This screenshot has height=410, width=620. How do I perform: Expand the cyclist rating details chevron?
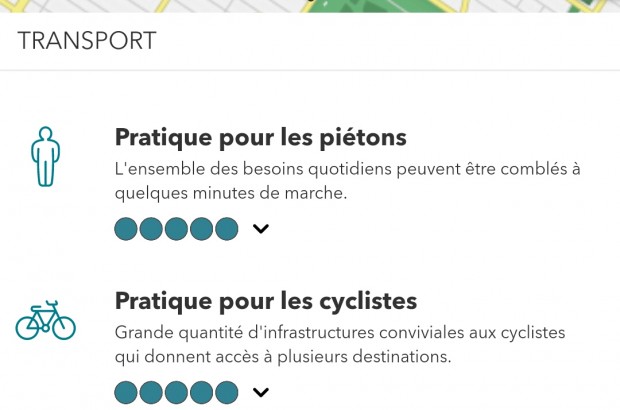tap(261, 393)
